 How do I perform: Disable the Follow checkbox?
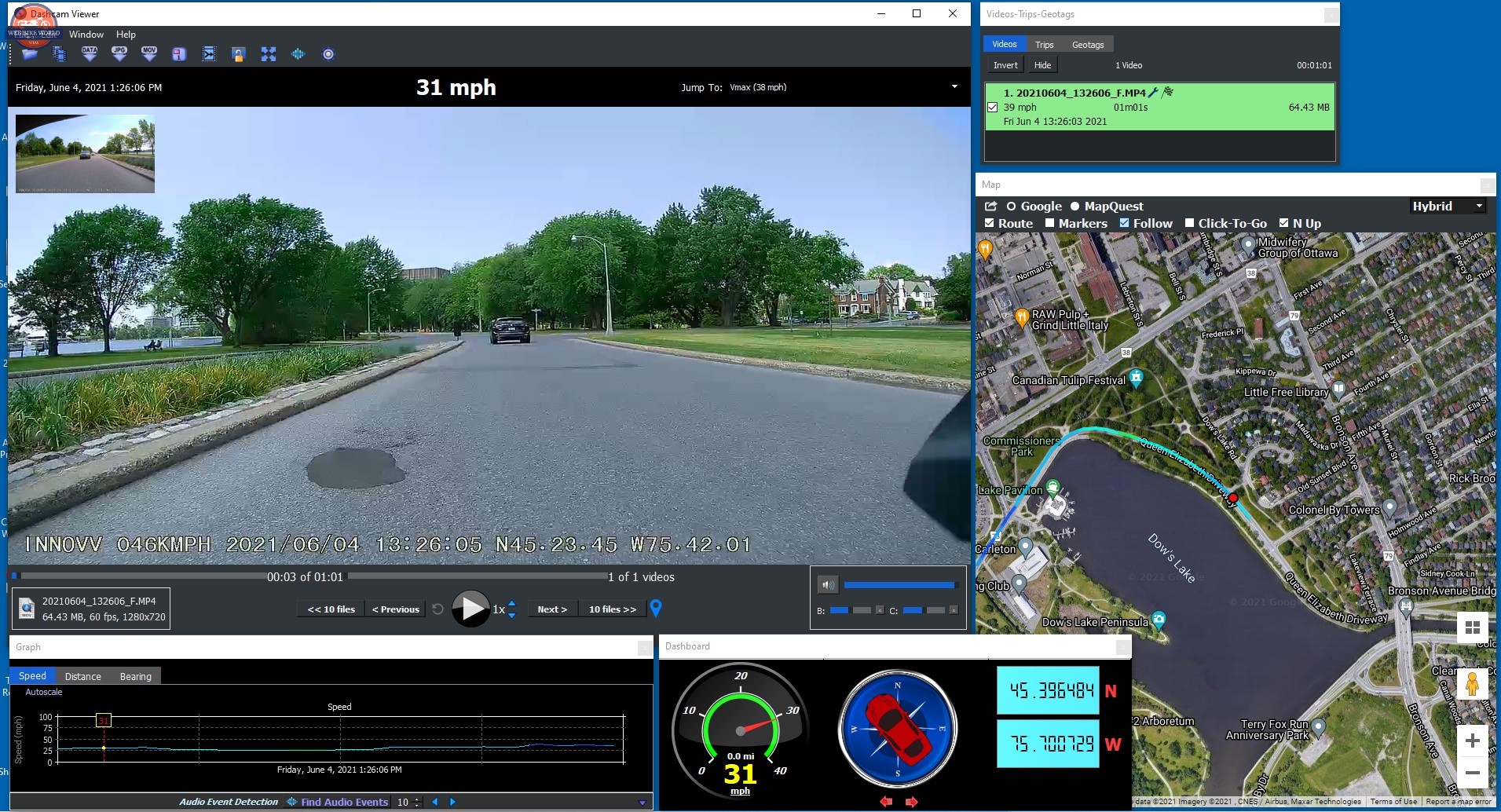1125,223
